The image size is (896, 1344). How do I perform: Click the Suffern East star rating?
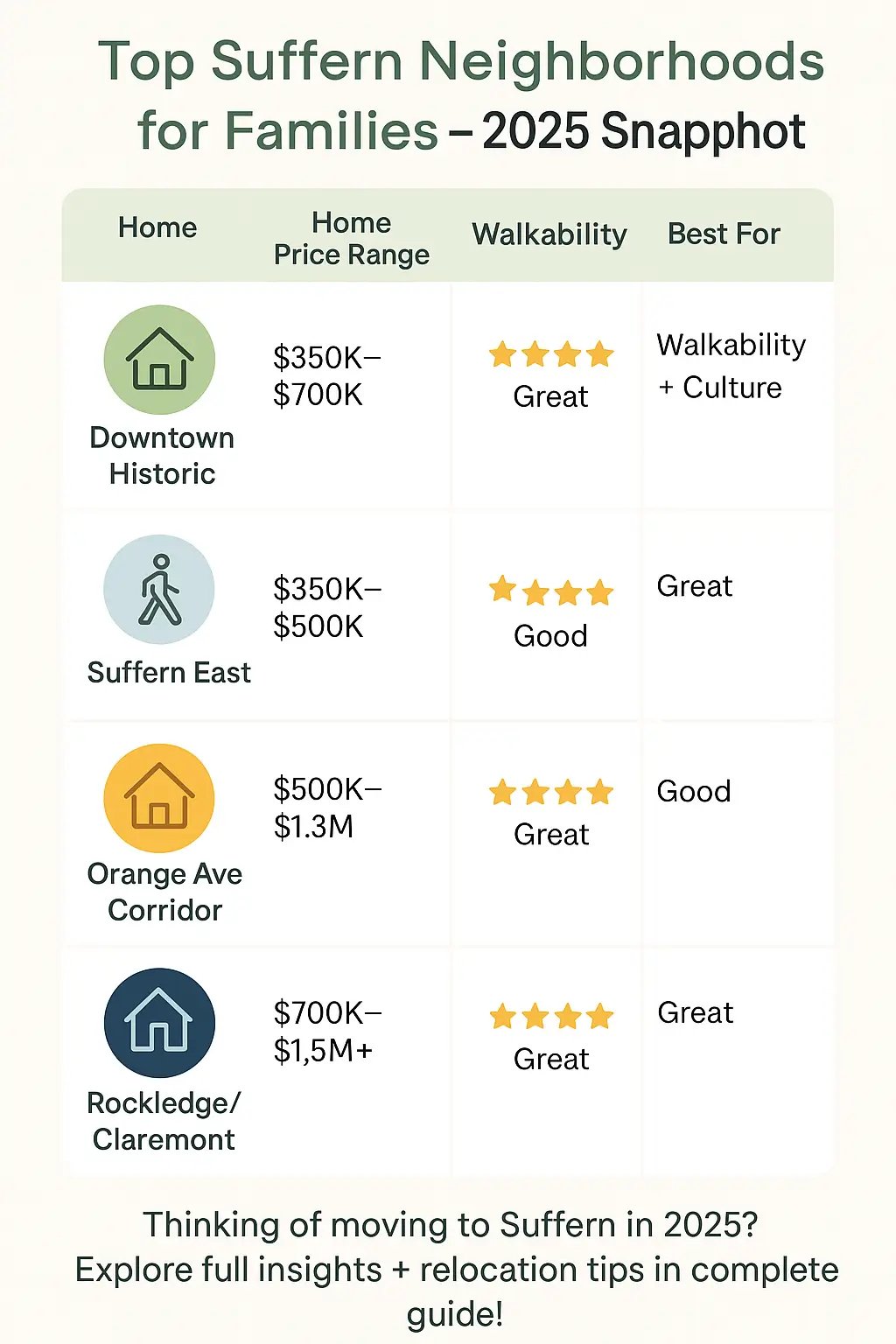551,591
